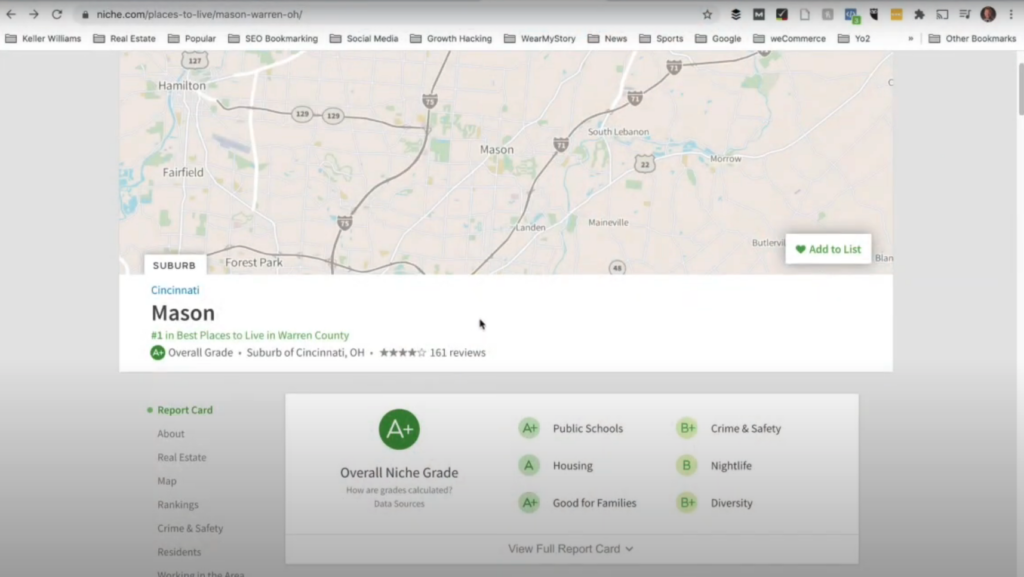Open the Google bookmark folder
The height and width of the screenshot is (577, 1024).
(718, 39)
